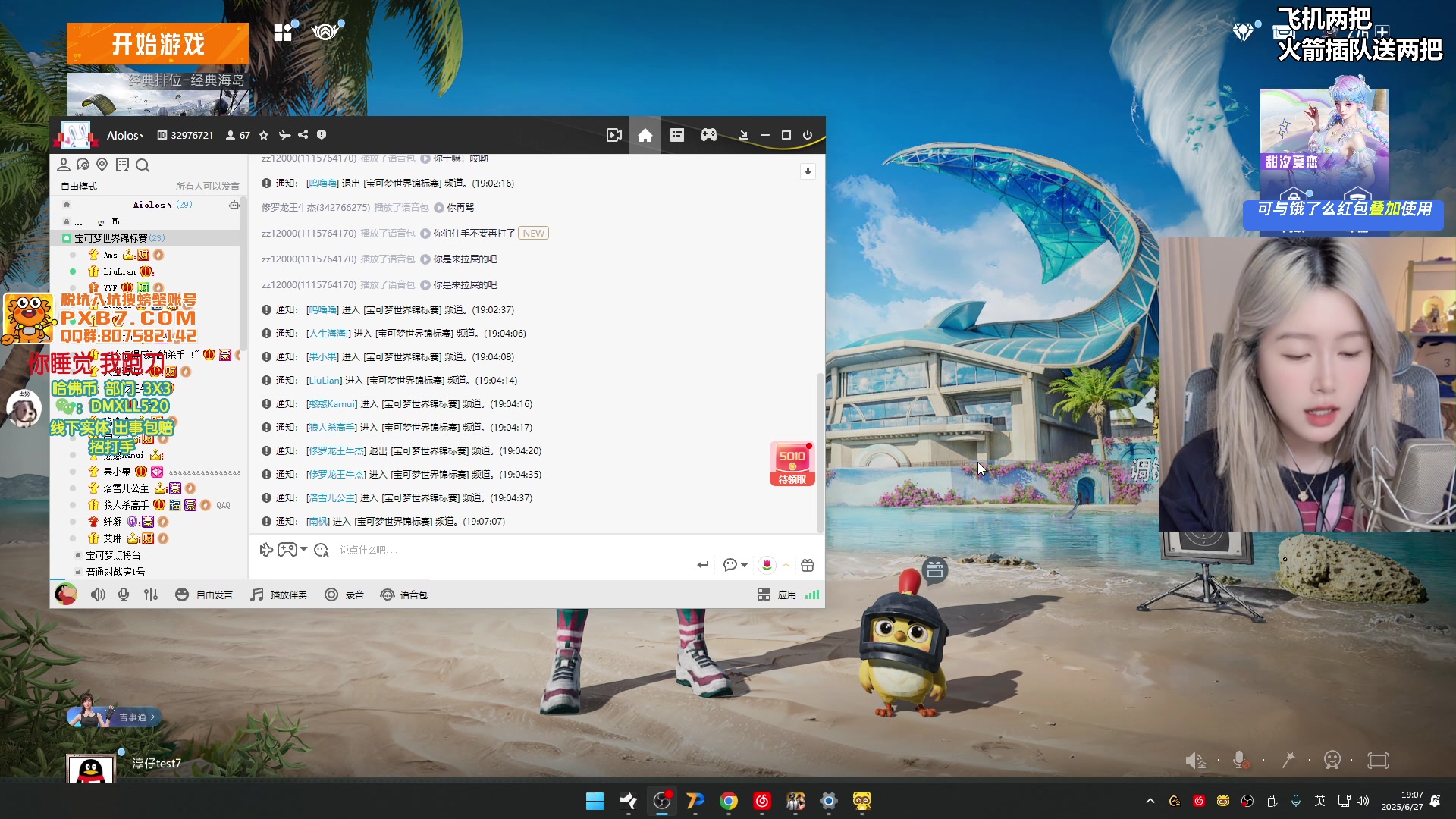Open the recent chat bubble icon in sidebar

83,165
